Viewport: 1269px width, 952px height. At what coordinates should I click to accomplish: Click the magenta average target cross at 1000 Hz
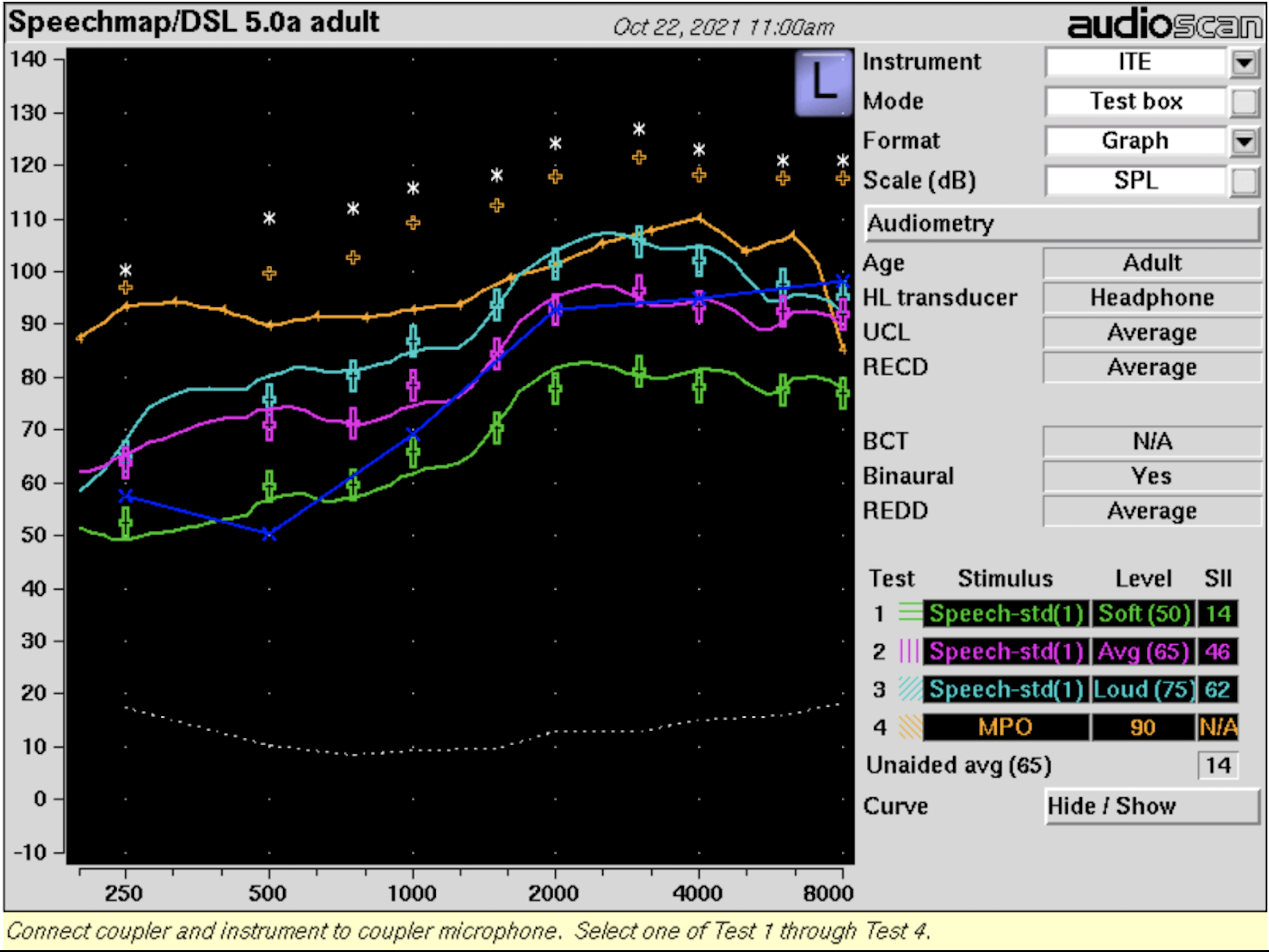(413, 385)
